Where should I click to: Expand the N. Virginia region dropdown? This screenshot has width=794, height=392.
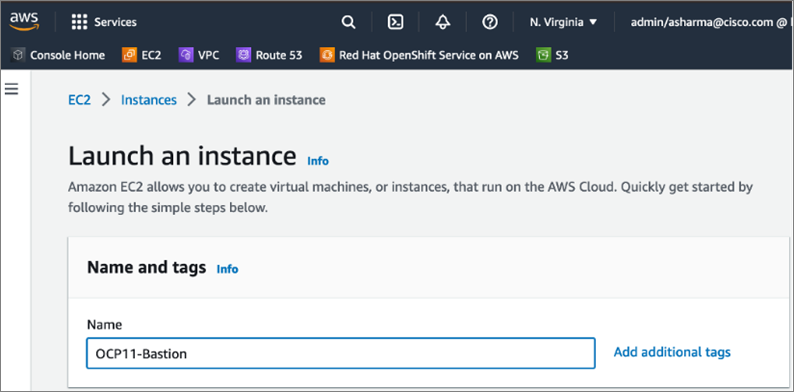pyautogui.click(x=564, y=22)
